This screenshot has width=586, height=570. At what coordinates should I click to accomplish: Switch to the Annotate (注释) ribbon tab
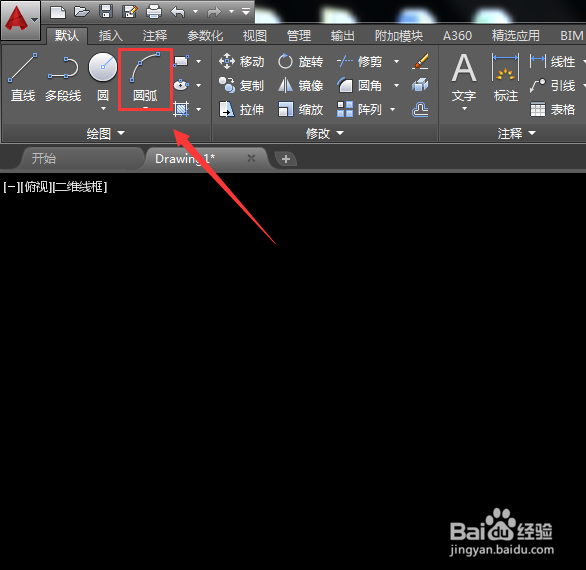[155, 36]
